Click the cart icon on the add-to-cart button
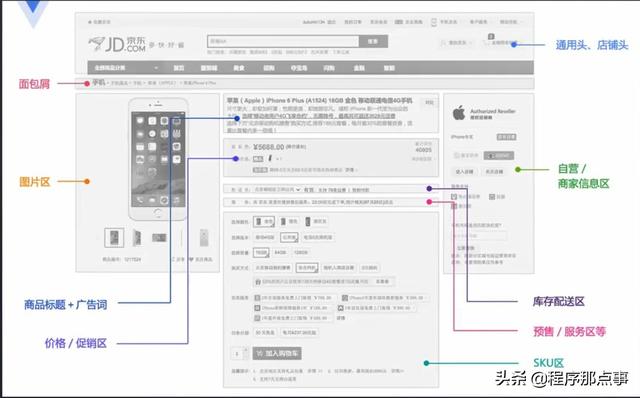This screenshot has height=398, width=640. [259, 354]
